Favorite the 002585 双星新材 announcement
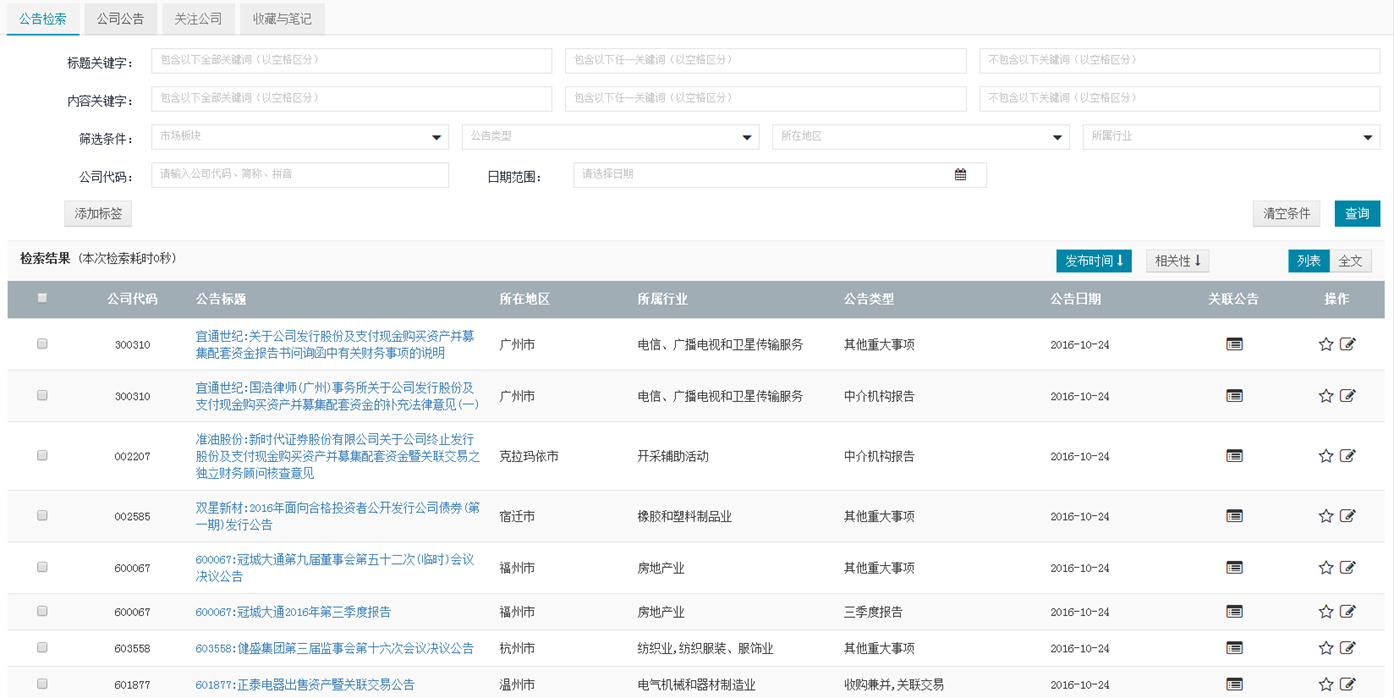1394x698 pixels. coord(1326,516)
